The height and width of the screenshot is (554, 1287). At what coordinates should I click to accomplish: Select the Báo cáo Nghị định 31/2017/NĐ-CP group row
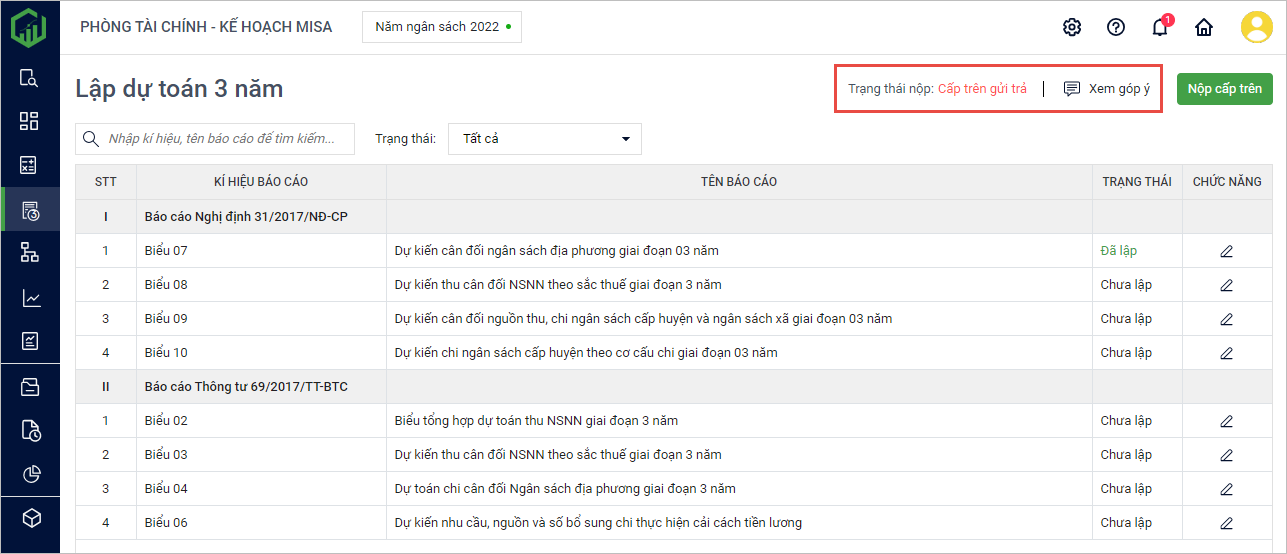[246, 217]
